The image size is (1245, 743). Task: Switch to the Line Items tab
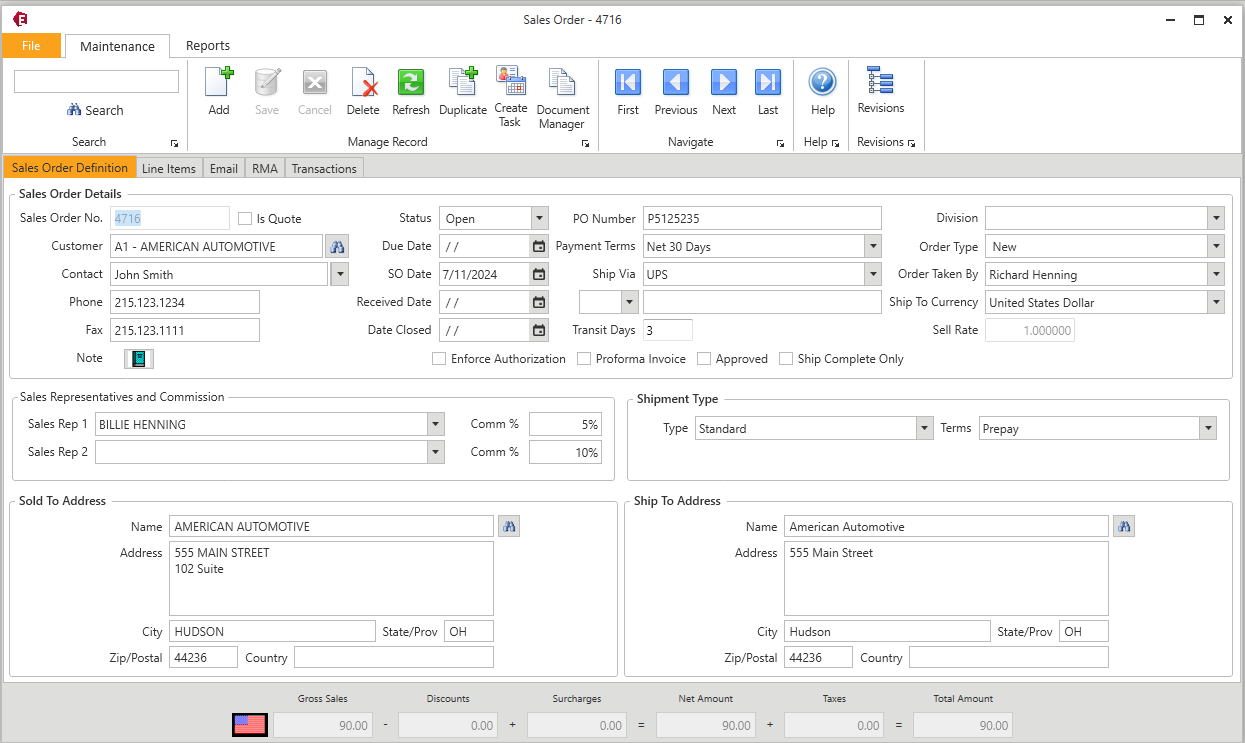168,167
